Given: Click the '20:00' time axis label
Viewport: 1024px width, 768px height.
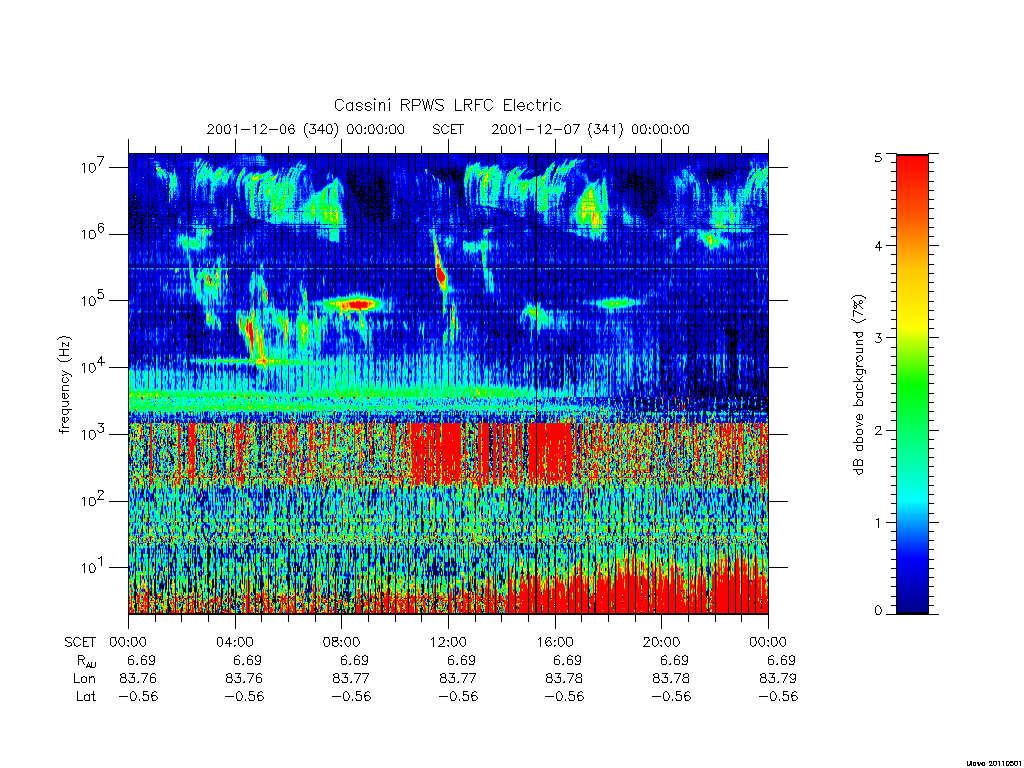Looking at the screenshot, I should tap(662, 642).
